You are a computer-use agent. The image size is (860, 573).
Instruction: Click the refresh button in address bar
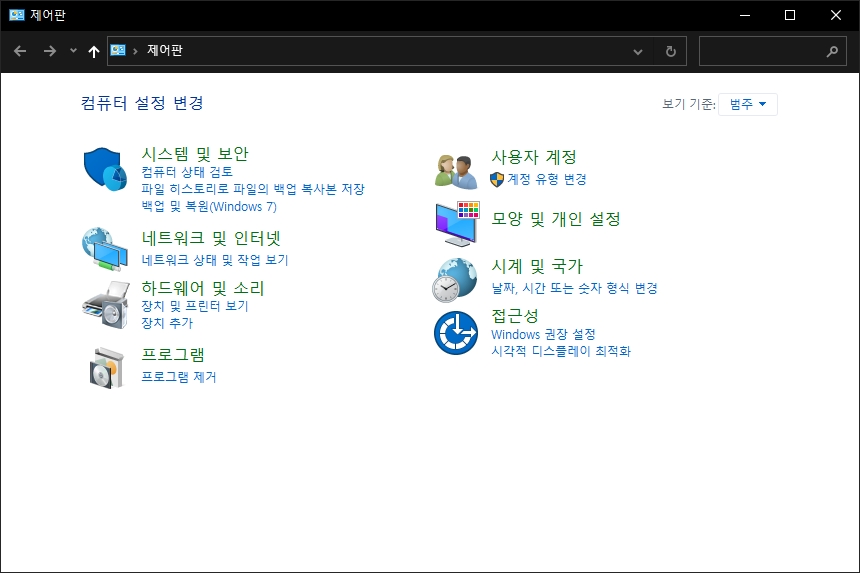pos(670,52)
